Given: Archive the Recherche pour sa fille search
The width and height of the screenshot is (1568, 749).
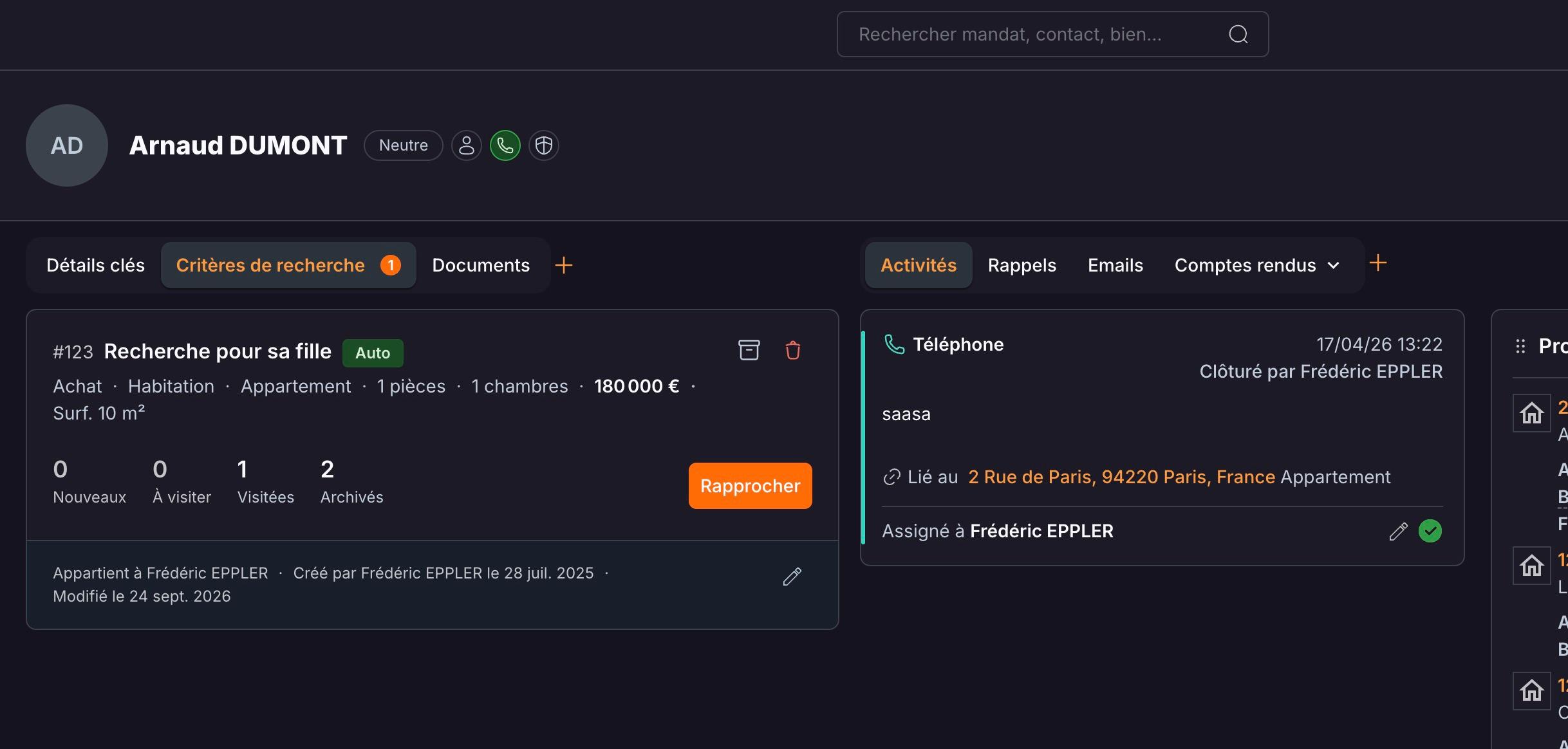Looking at the screenshot, I should pyautogui.click(x=749, y=350).
